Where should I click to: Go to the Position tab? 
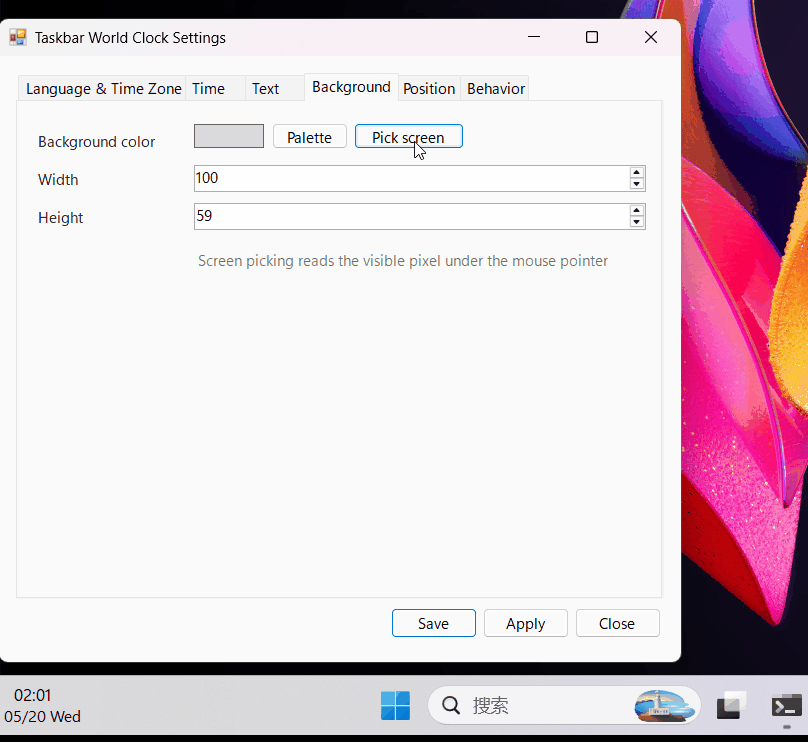pos(429,89)
